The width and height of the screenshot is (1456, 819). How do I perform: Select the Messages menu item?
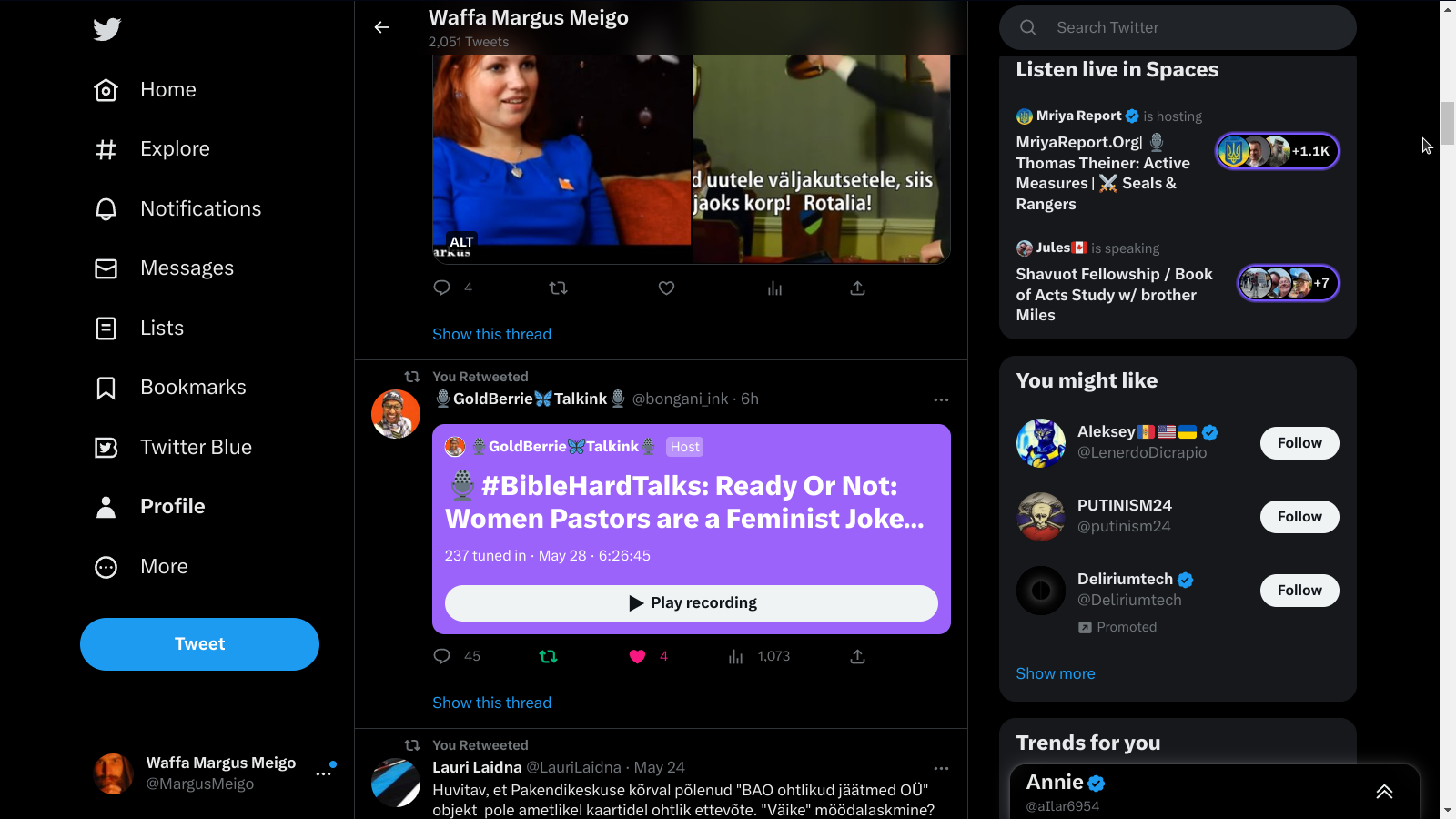[x=187, y=268]
